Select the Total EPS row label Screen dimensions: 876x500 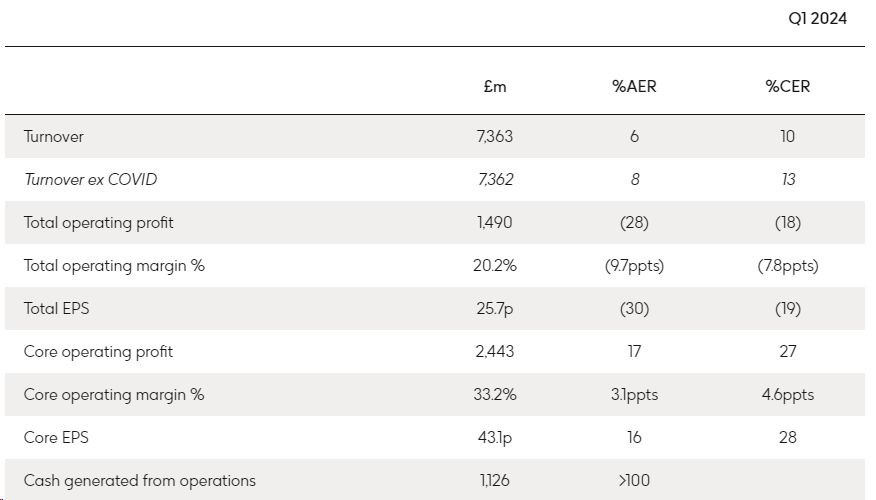point(56,309)
